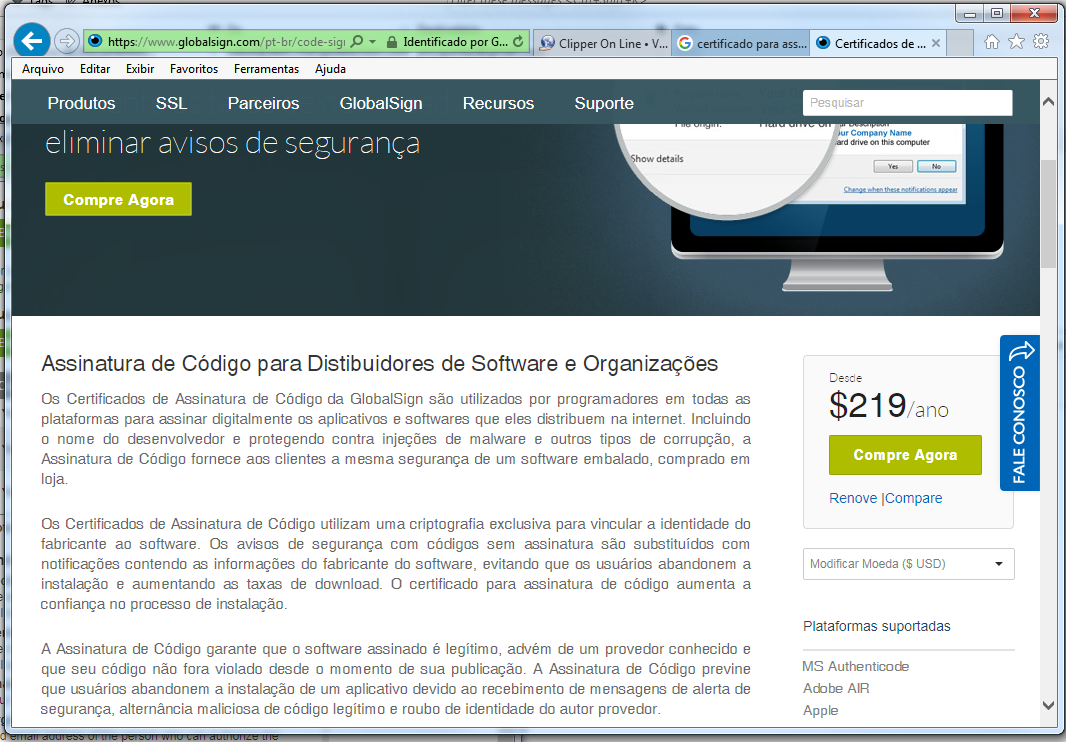Click the Pesquisar search field
This screenshot has width=1066, height=742.
[908, 103]
